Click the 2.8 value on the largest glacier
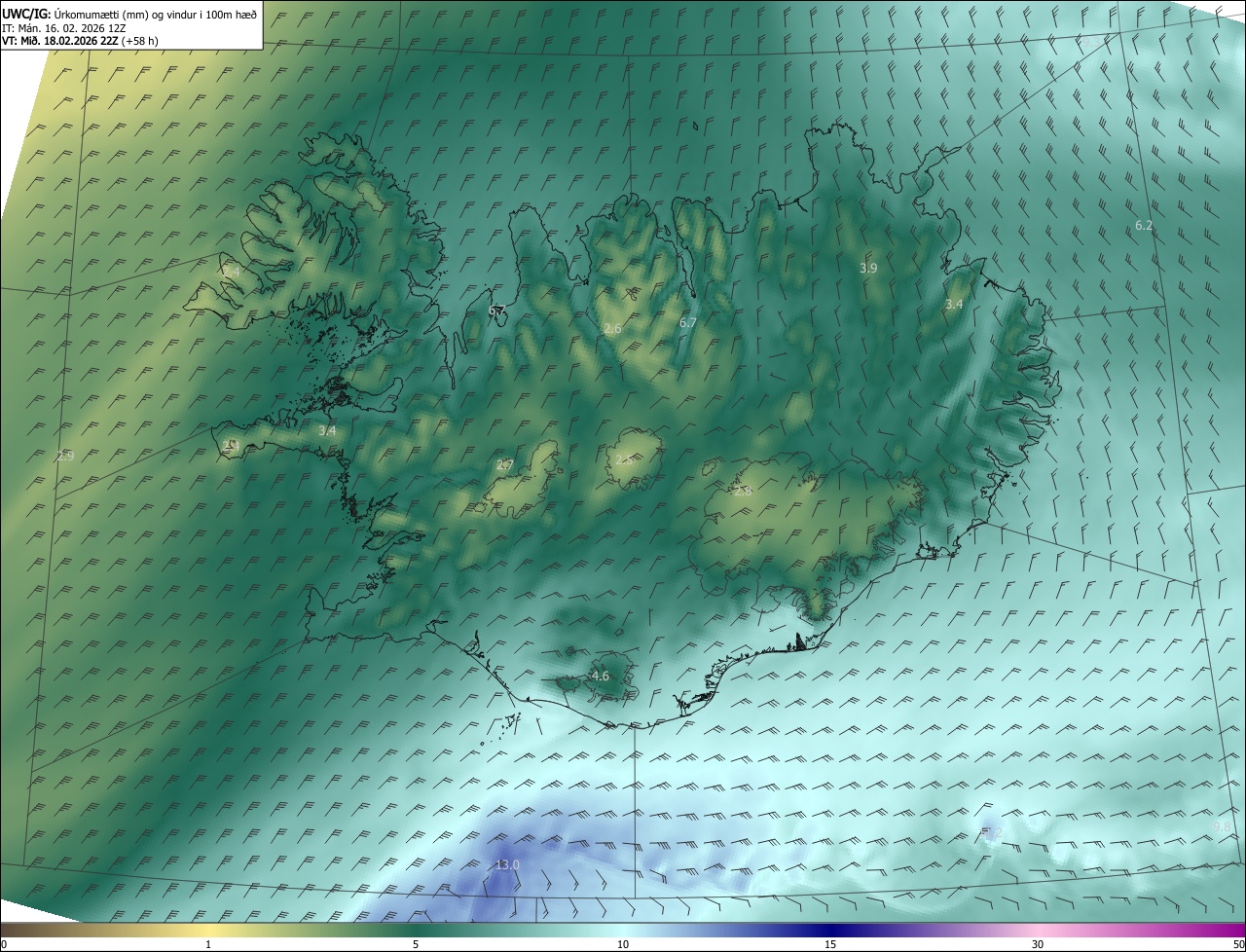1246x952 pixels. click(743, 492)
